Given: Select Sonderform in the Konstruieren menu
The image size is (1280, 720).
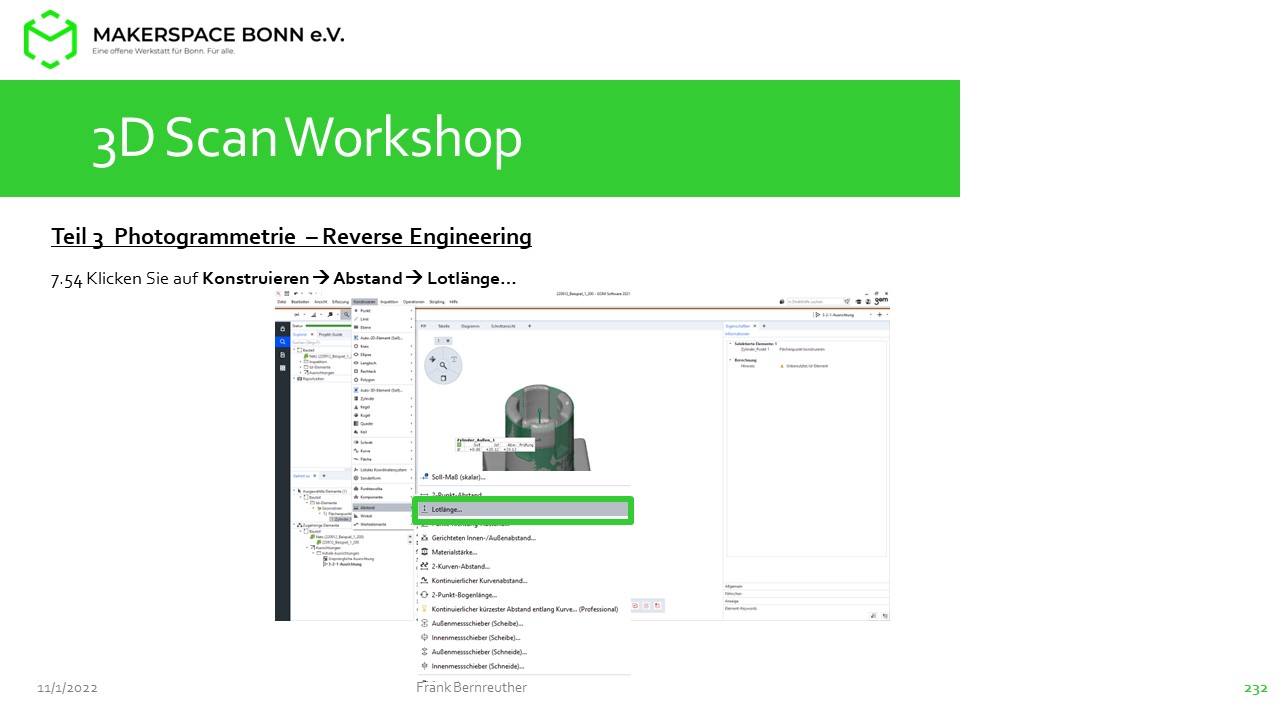Looking at the screenshot, I should pos(383,478).
